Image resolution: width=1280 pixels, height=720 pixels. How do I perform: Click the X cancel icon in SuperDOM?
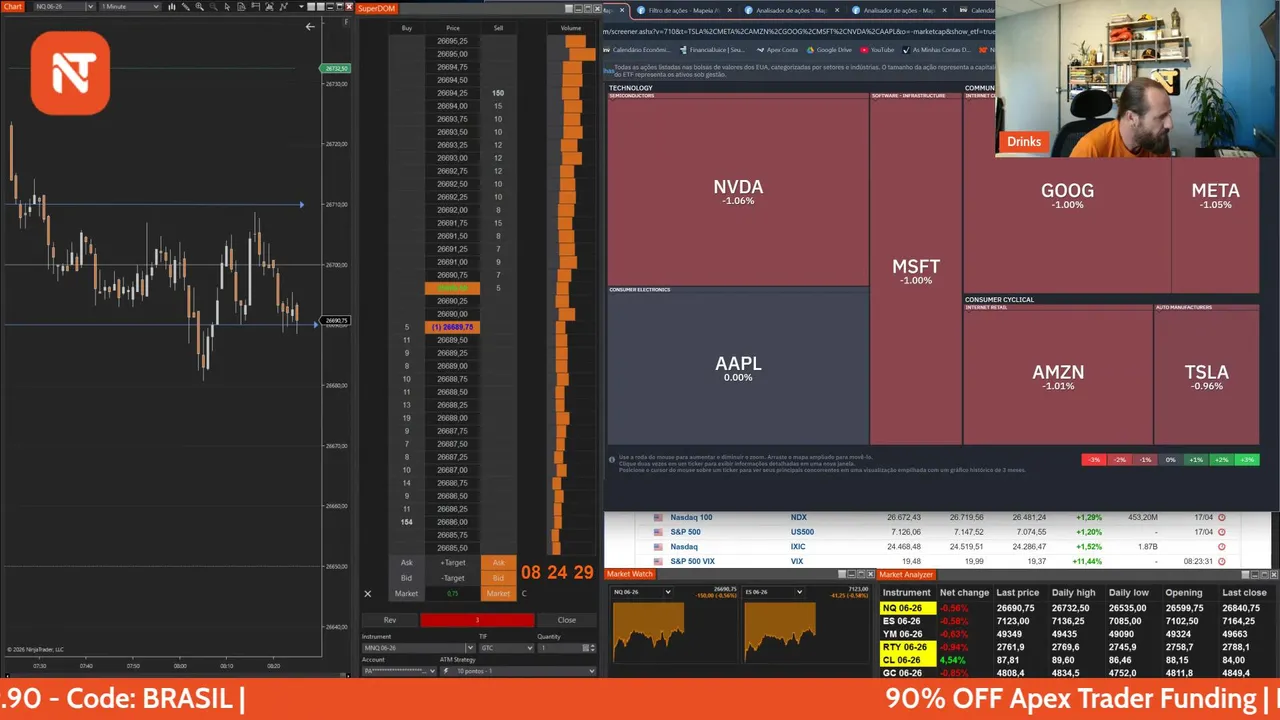(367, 594)
